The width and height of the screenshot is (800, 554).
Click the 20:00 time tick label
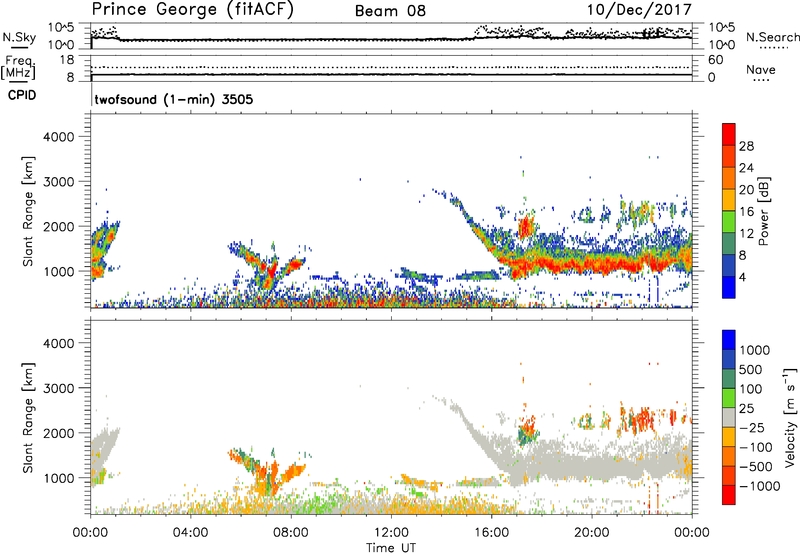point(591,533)
